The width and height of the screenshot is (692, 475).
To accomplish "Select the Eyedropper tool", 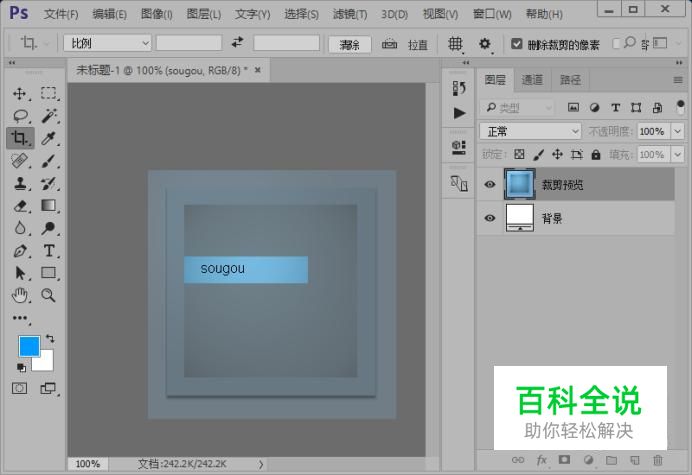I will tap(49, 138).
